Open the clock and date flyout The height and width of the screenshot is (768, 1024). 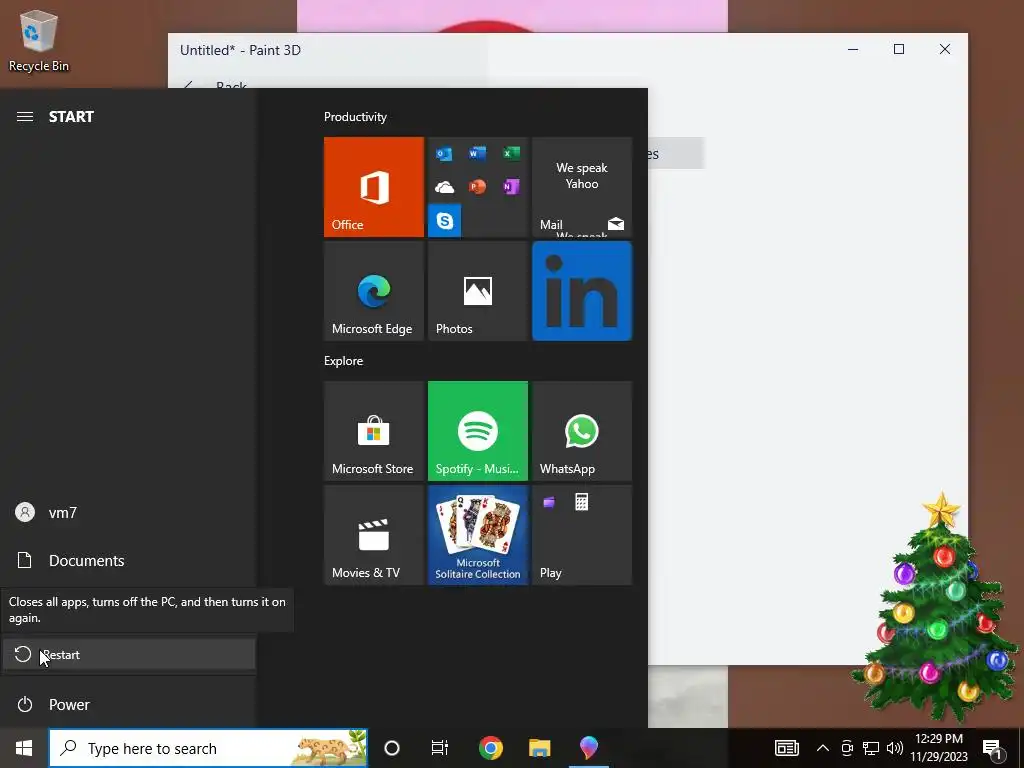tap(939, 748)
